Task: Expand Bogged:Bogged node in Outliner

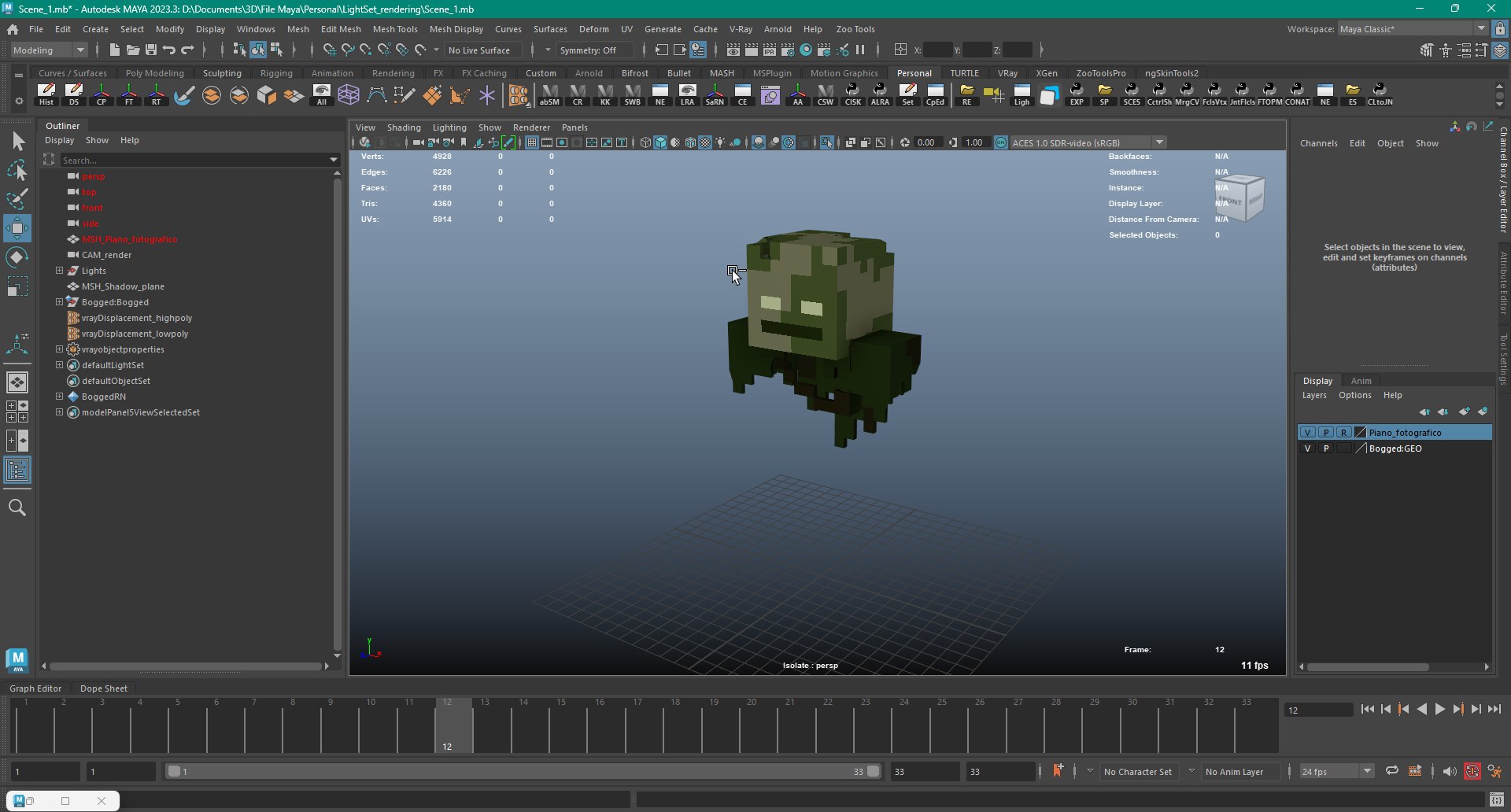Action: coord(59,302)
